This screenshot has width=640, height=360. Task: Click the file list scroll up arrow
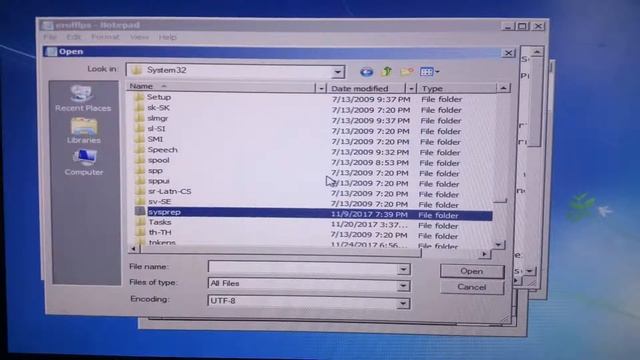503,88
